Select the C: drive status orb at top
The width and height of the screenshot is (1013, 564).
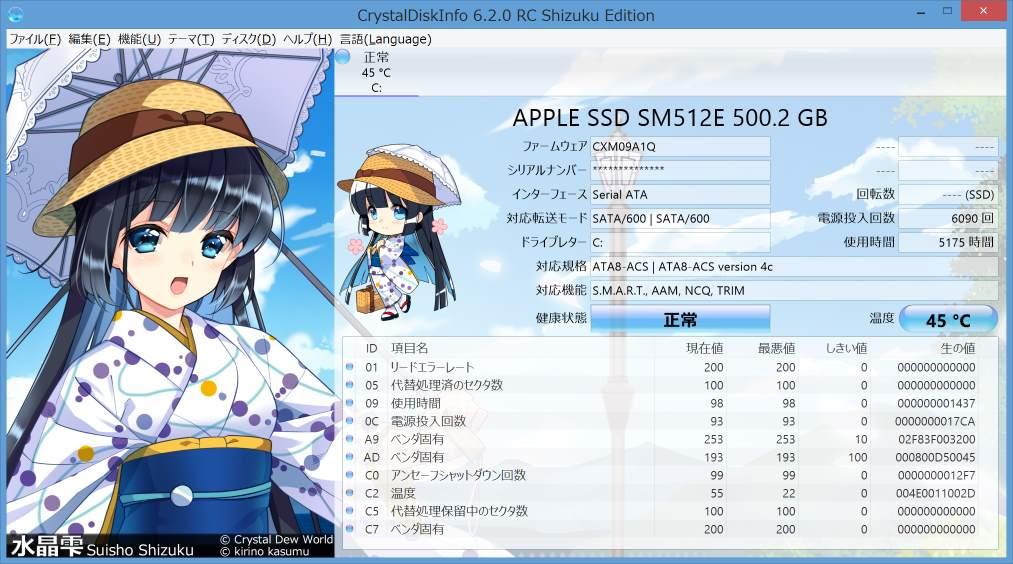pyautogui.click(x=343, y=57)
